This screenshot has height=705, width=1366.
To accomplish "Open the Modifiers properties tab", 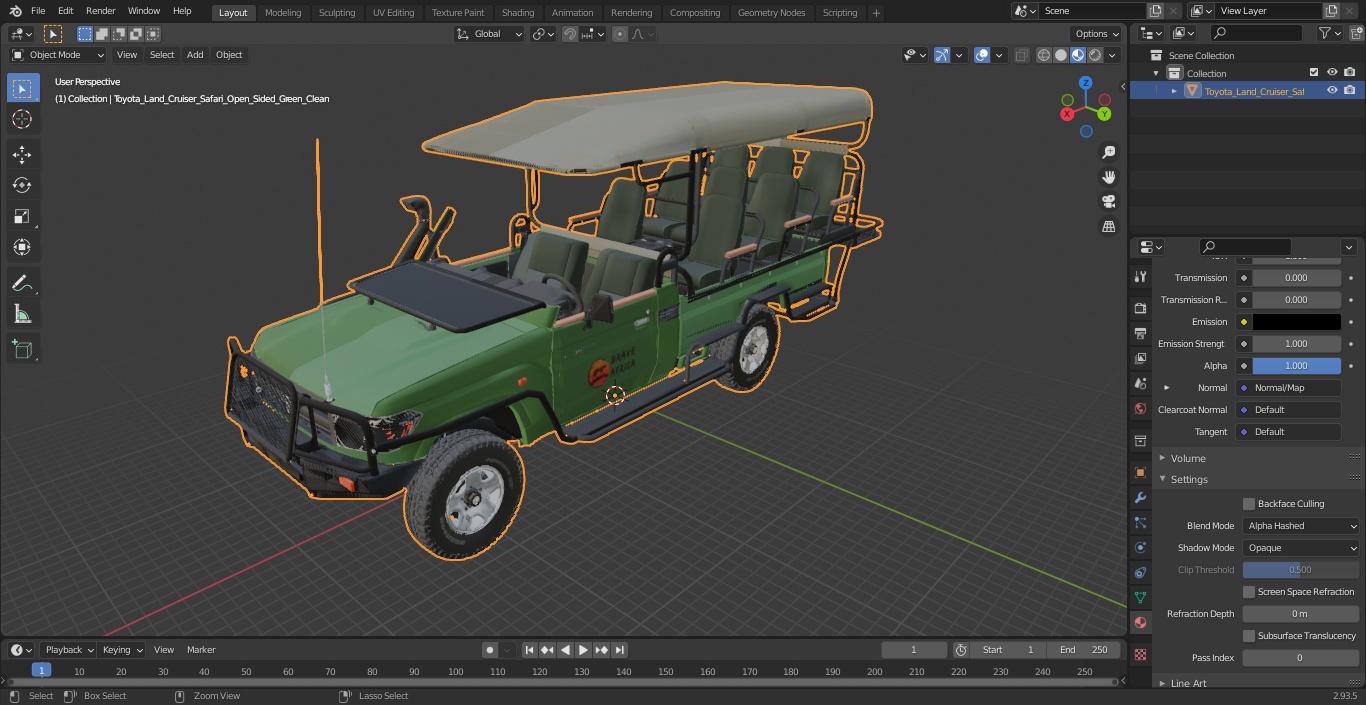I will click(1140, 497).
